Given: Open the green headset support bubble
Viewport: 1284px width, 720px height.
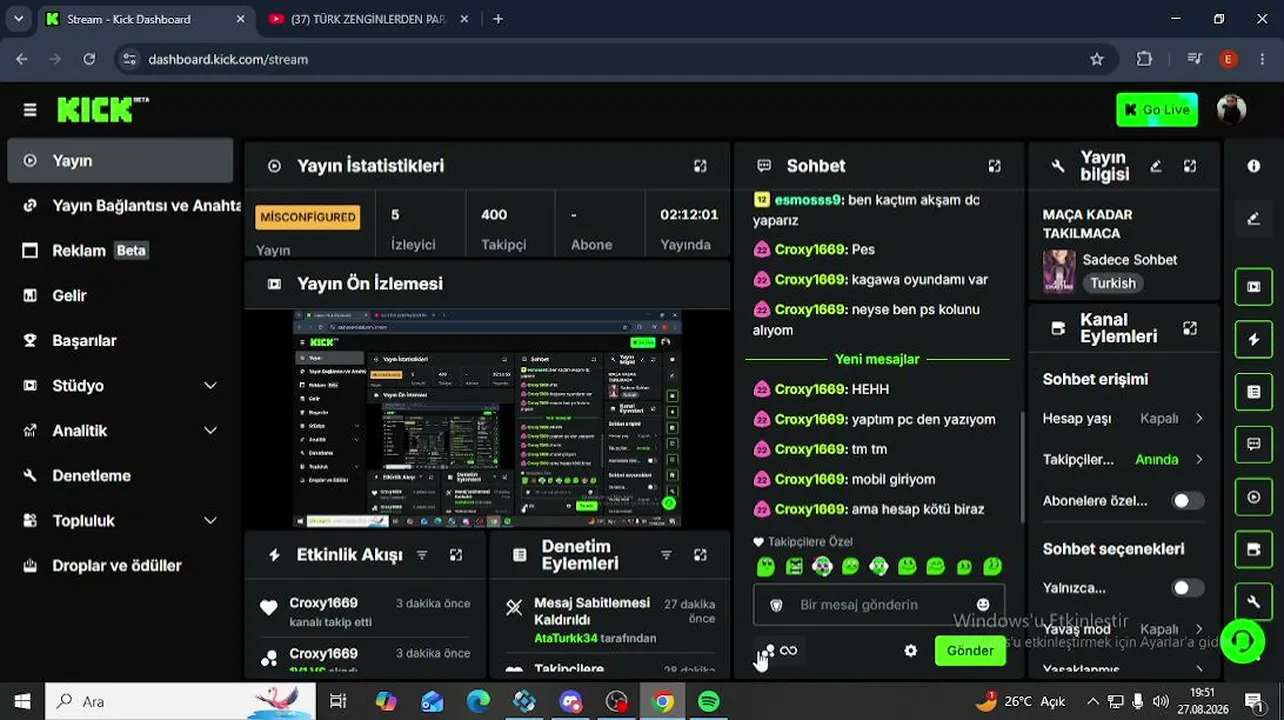Looking at the screenshot, I should tap(1242, 641).
